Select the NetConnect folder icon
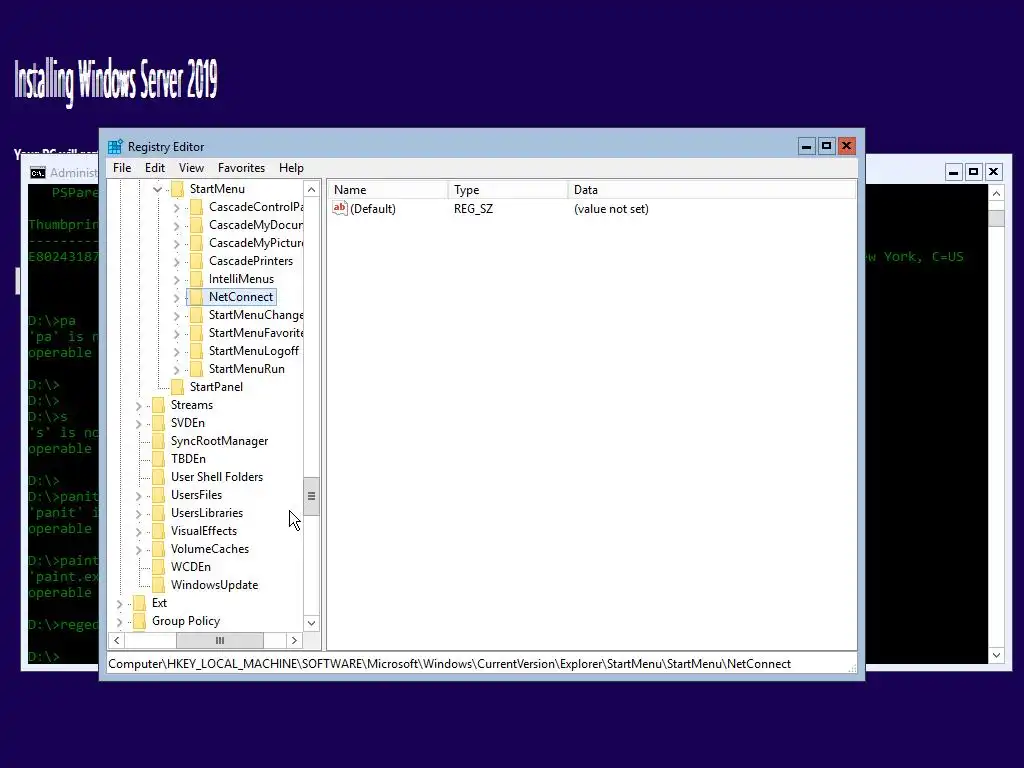Image resolution: width=1024 pixels, height=768 pixels. [196, 297]
